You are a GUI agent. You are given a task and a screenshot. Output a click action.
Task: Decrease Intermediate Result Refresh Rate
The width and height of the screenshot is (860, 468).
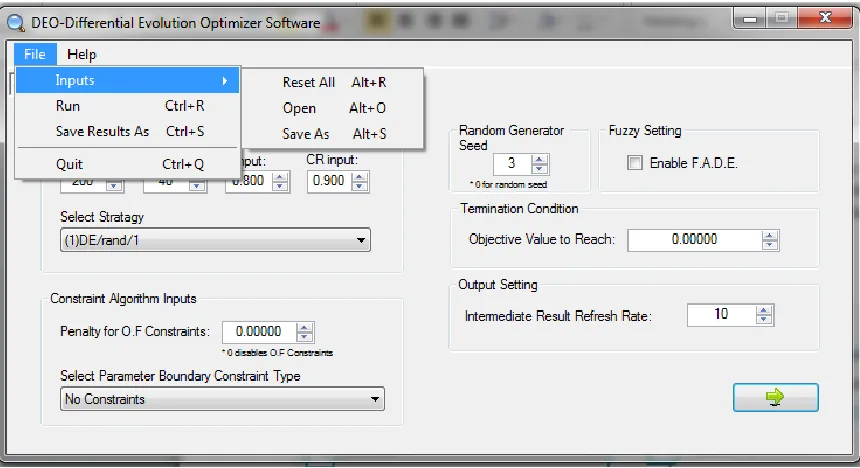click(x=763, y=320)
